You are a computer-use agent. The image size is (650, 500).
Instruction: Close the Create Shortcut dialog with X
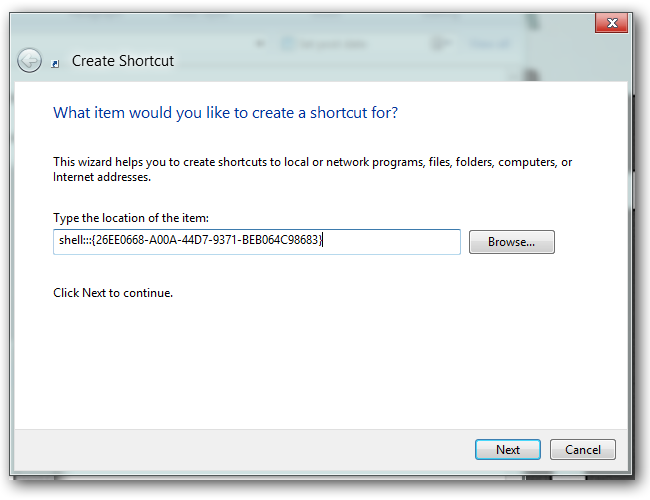click(610, 23)
